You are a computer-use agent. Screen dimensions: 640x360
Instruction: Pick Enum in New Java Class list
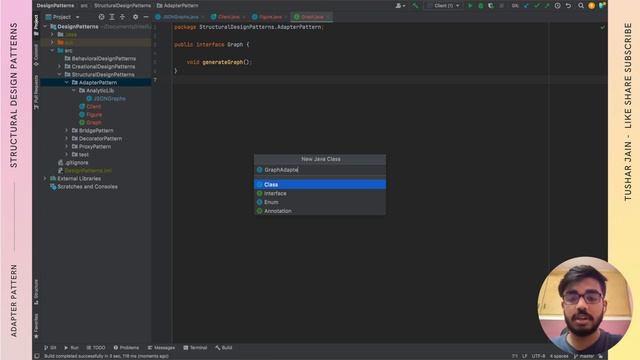tap(320, 202)
